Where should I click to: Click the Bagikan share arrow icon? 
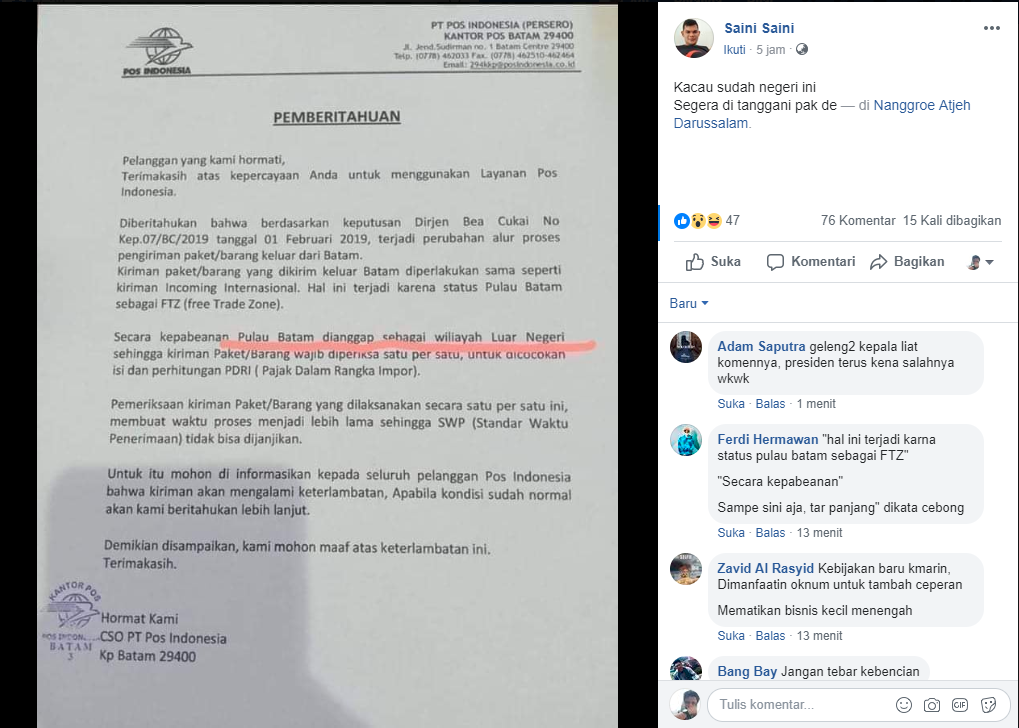[x=879, y=262]
